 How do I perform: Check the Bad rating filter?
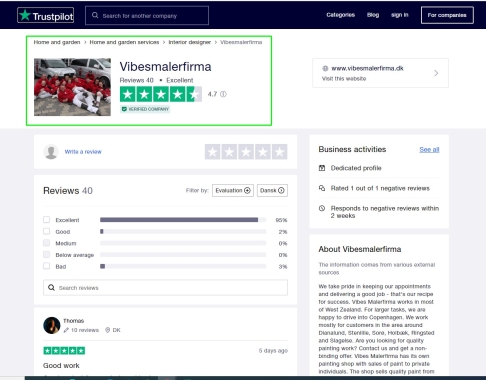(47, 266)
